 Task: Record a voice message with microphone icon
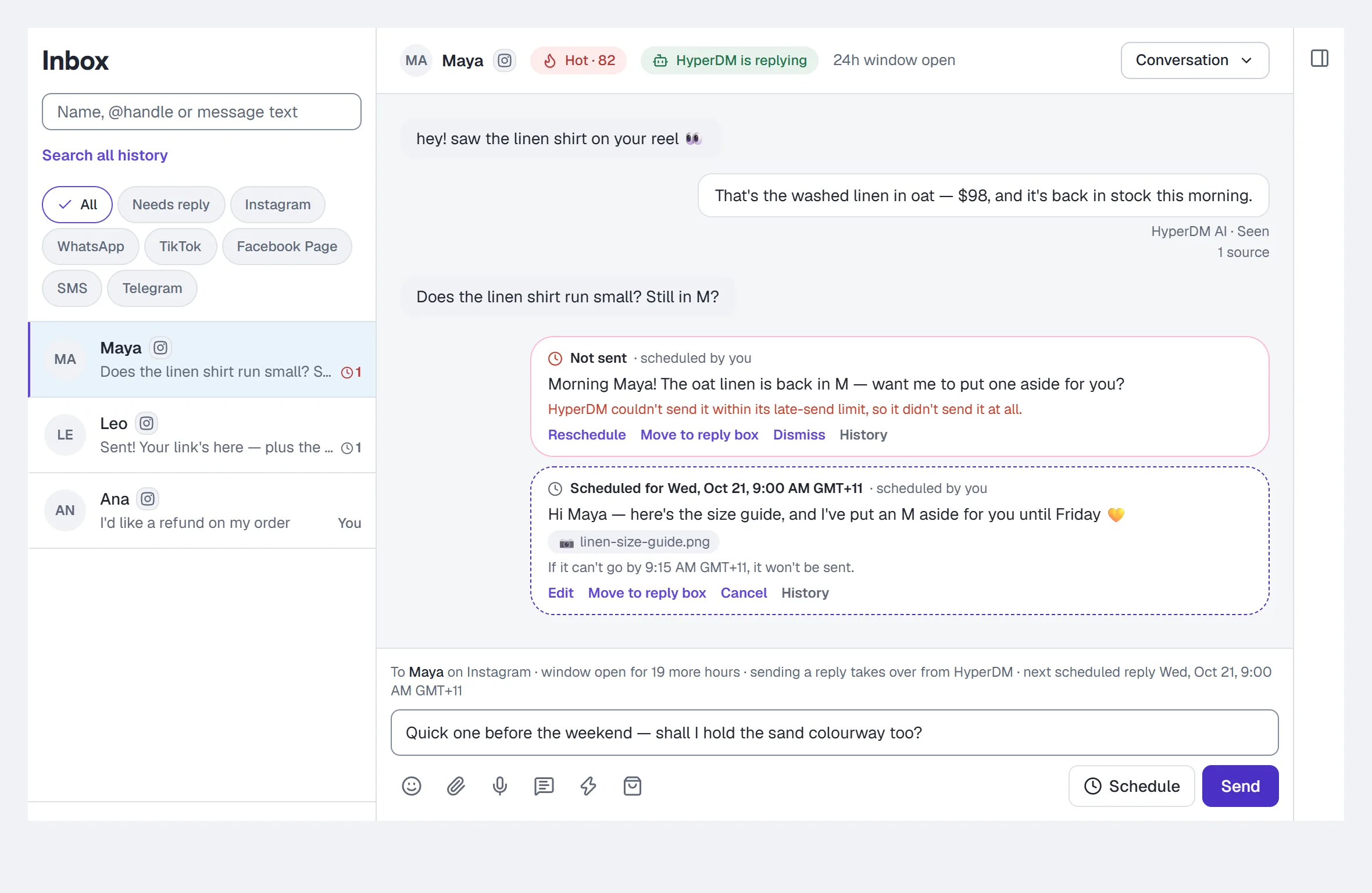tap(500, 786)
